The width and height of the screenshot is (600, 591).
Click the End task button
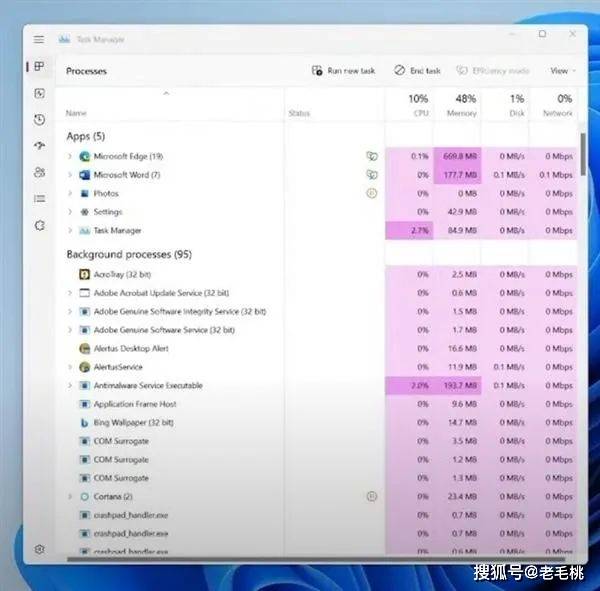tap(417, 71)
